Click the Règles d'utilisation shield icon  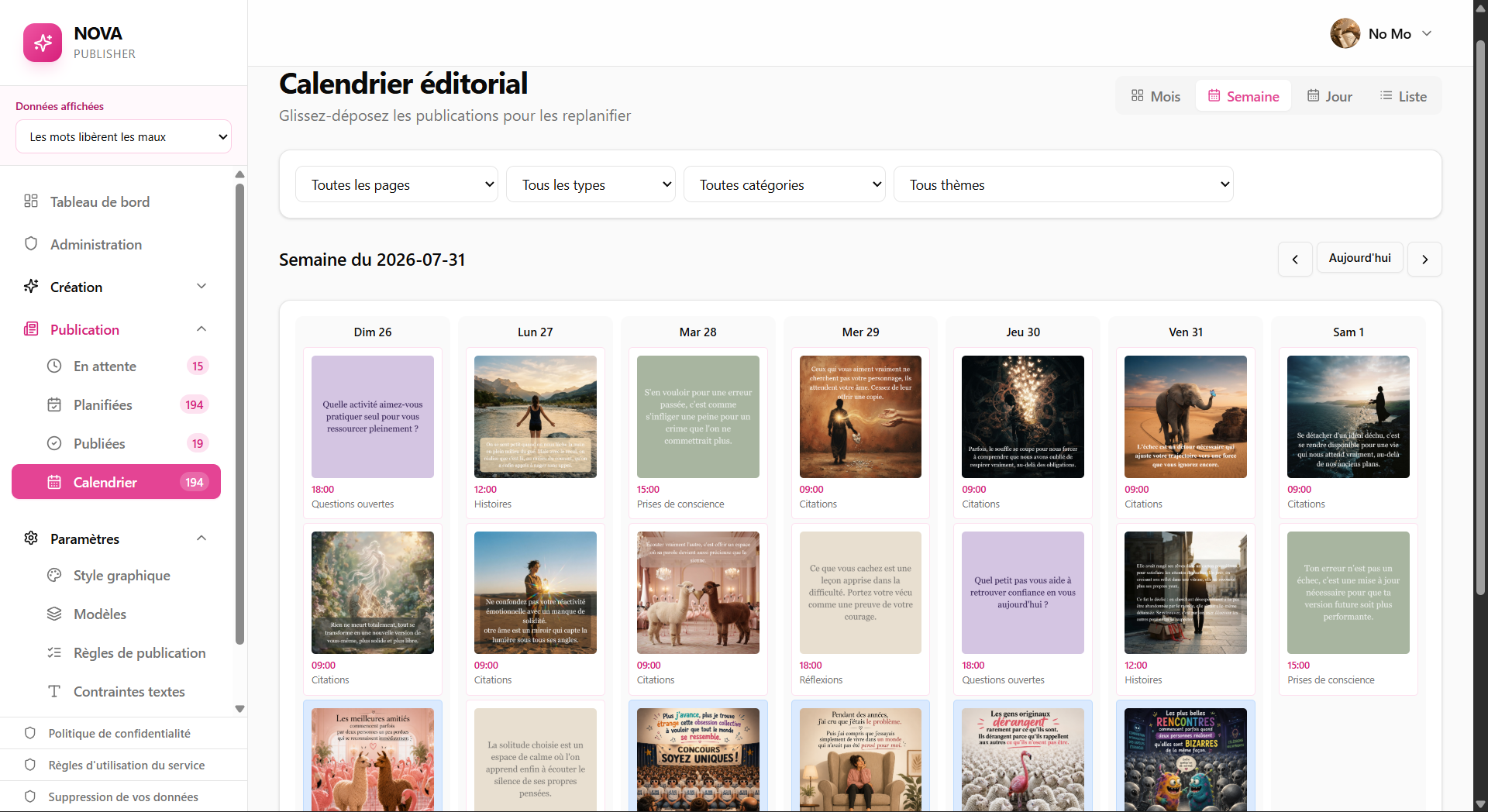pos(30,765)
